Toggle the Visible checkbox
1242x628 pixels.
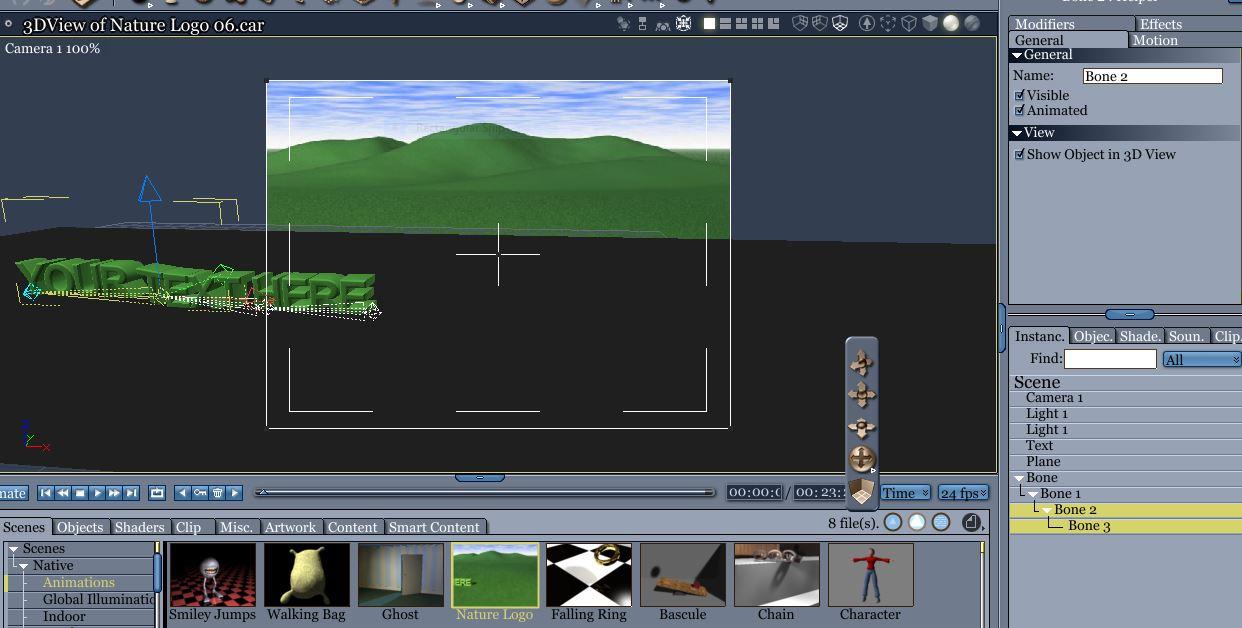(1020, 95)
